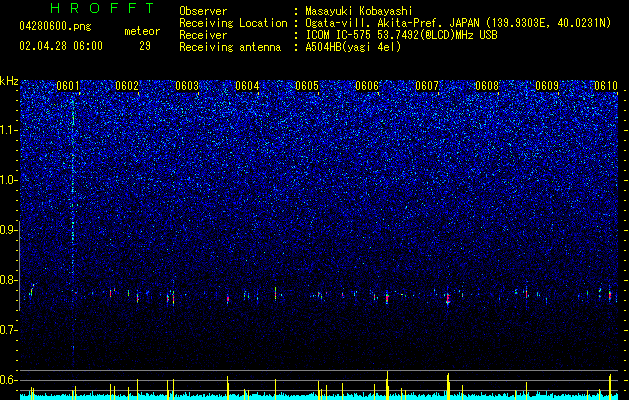Viewport: 629px width, 400px height.
Task: Click the HROFFT title text
Action: tap(103, 8)
